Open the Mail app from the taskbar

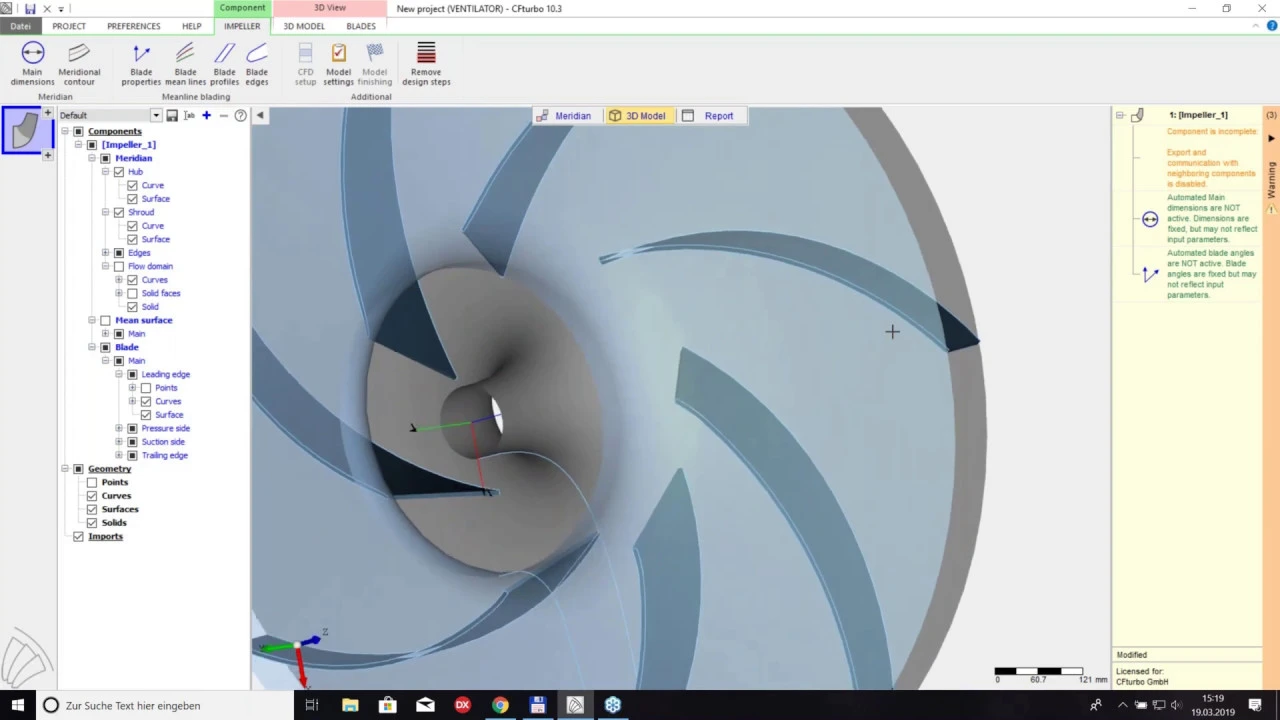425,705
